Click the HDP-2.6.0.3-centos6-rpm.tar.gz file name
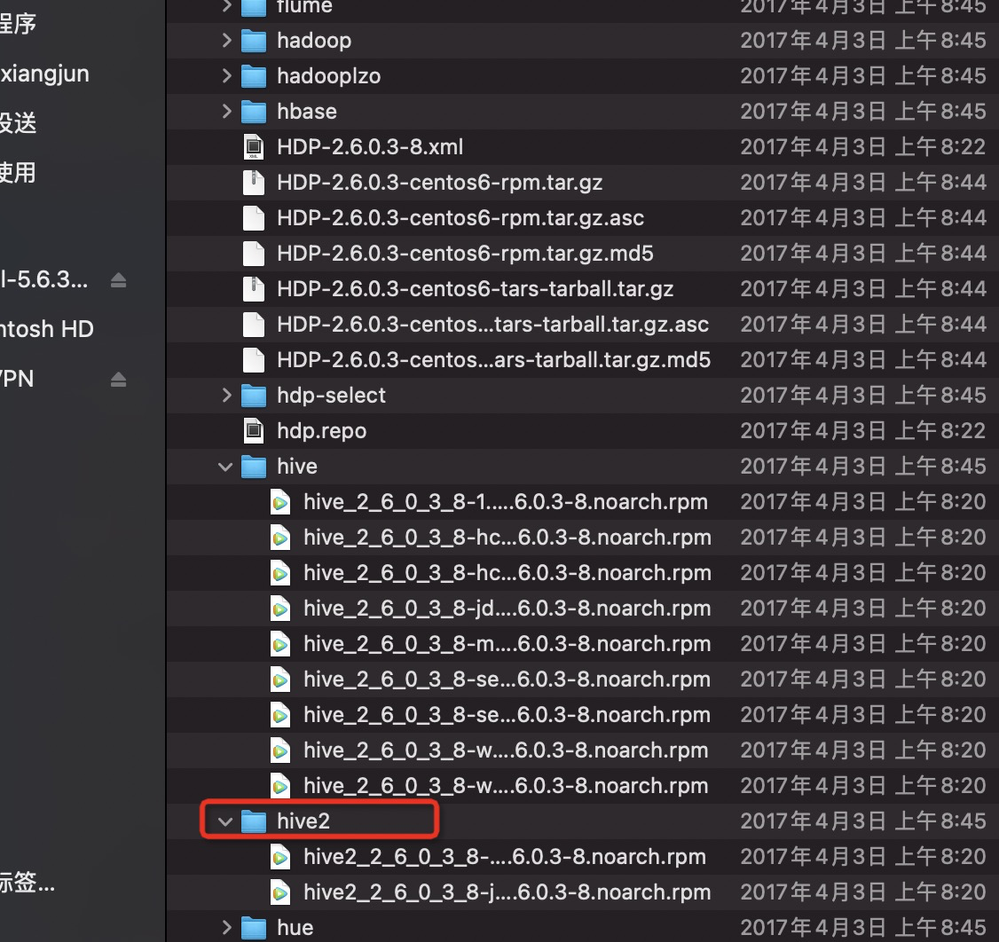This screenshot has height=942, width=999. (x=440, y=183)
